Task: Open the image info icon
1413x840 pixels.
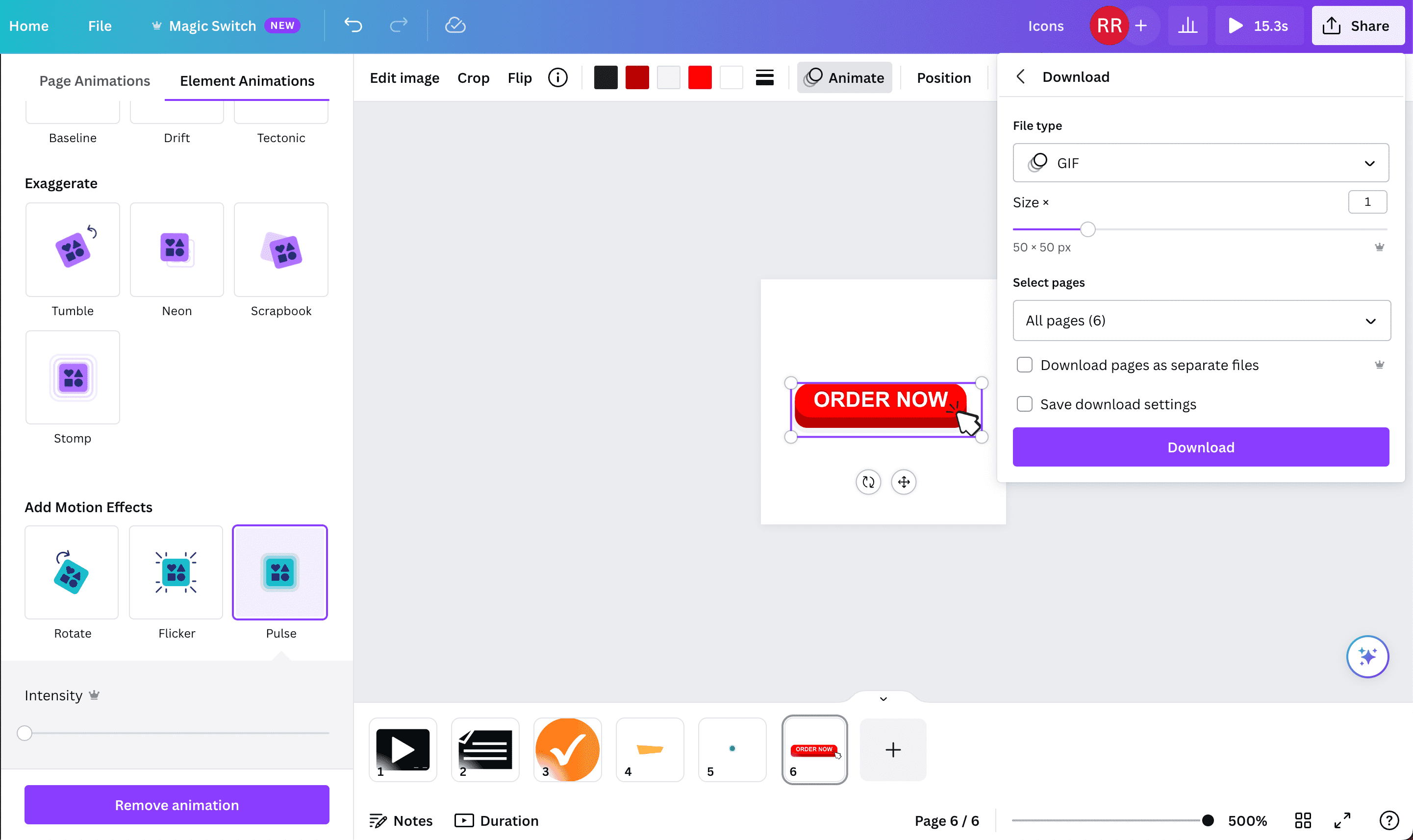Action: coord(557,77)
